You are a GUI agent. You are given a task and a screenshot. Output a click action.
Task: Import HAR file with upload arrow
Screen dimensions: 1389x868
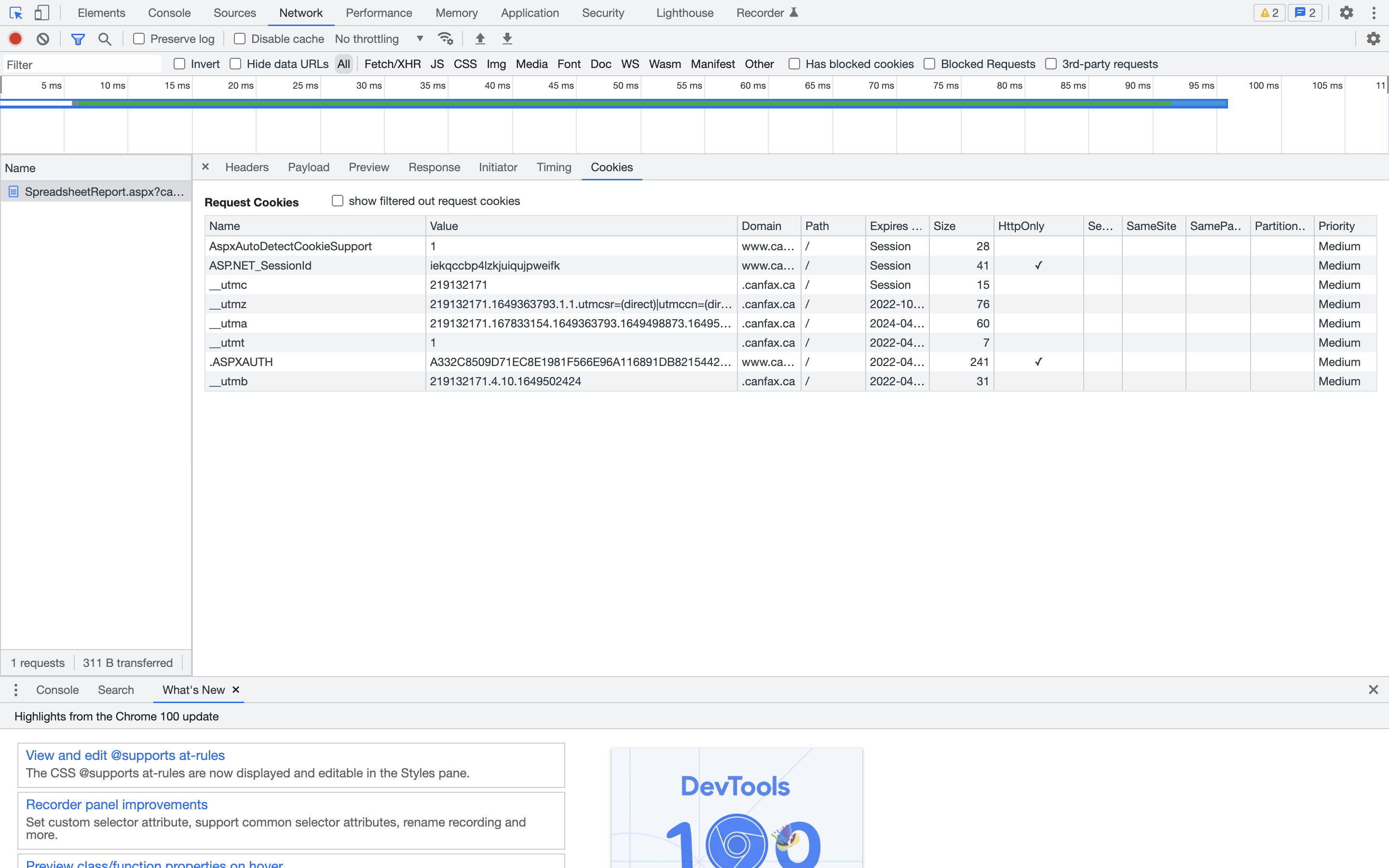(480, 39)
